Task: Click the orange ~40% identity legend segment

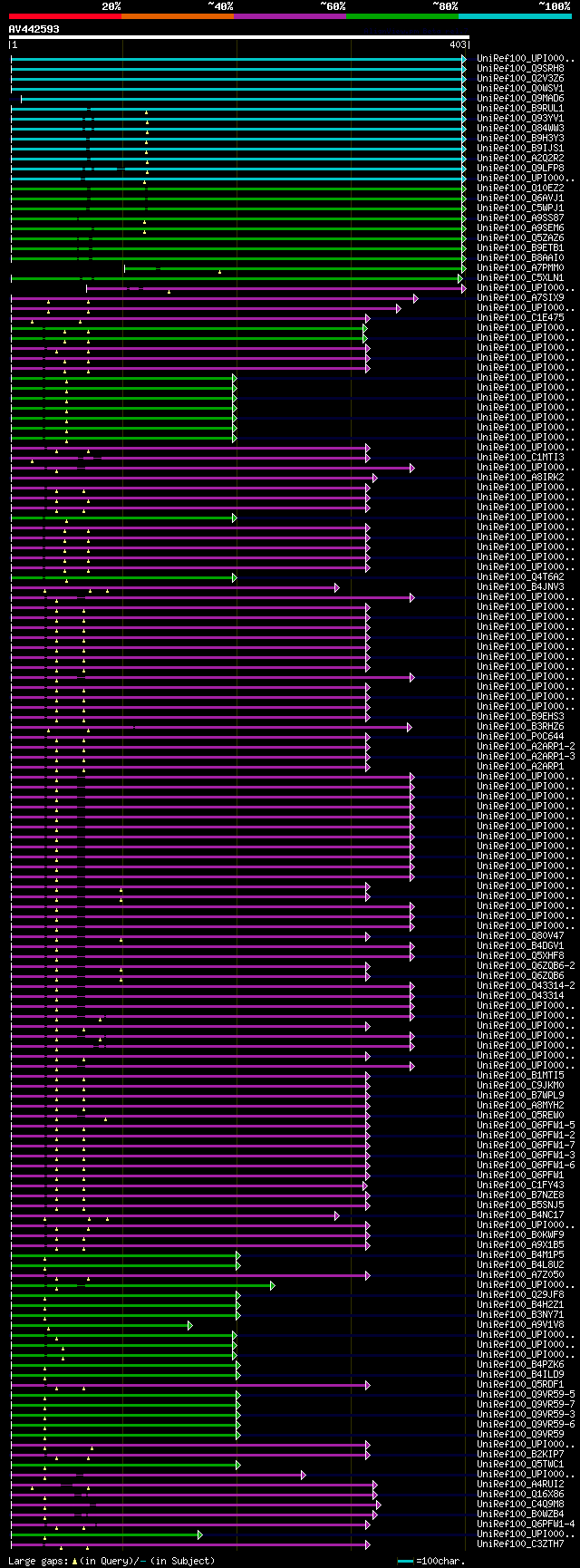Action: tap(178, 16)
